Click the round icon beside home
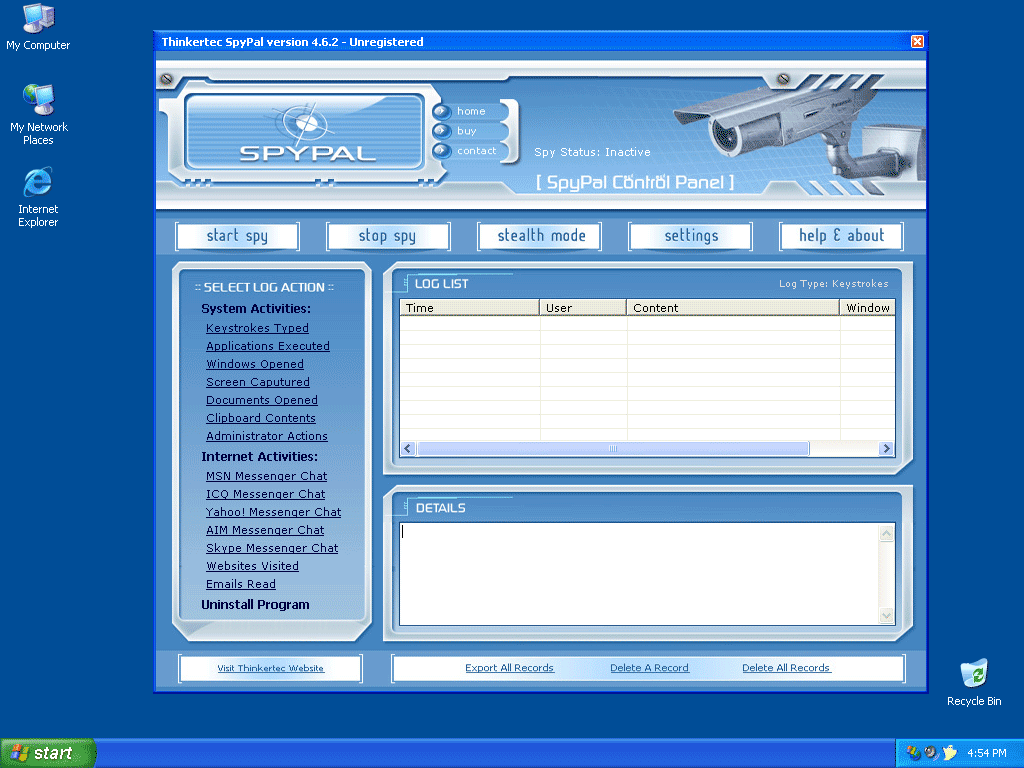 pyautogui.click(x=442, y=111)
